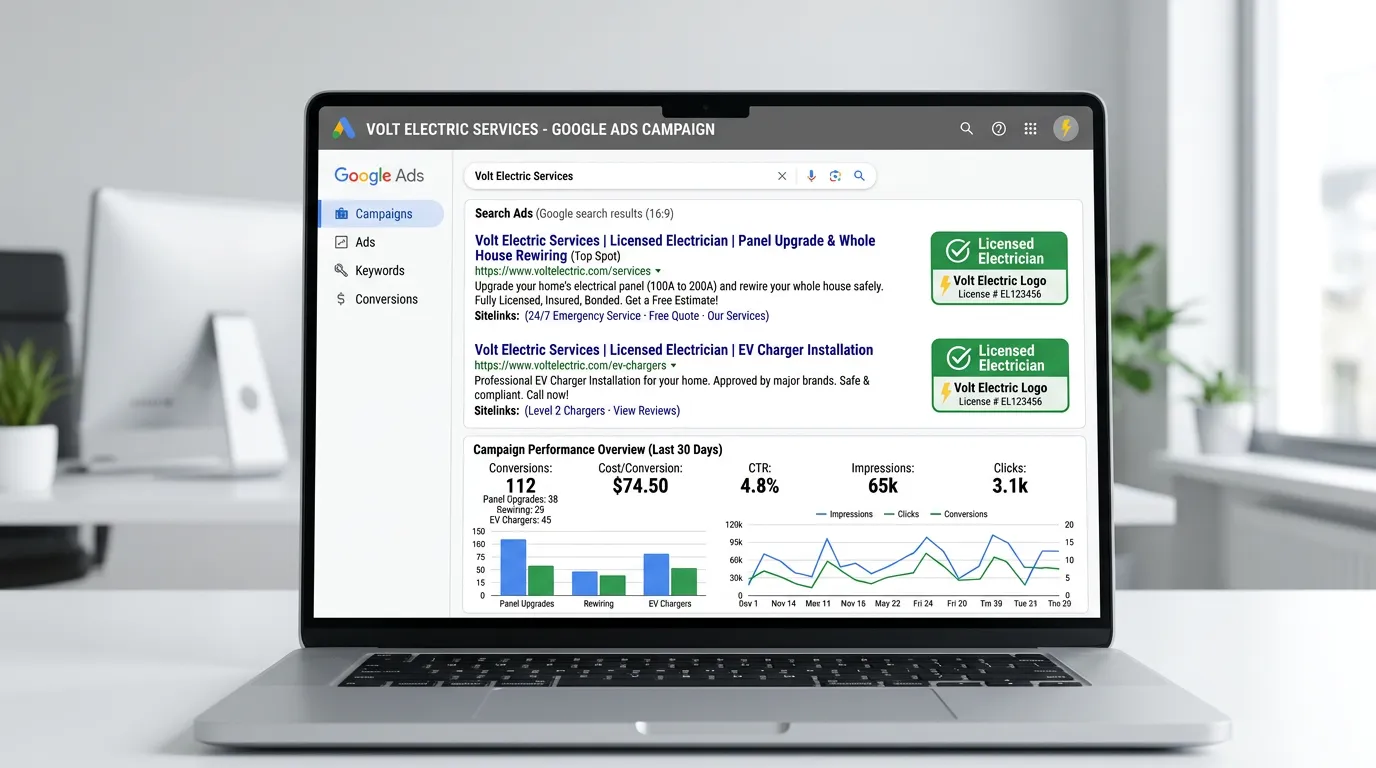Follow the Free Quote sitelink

pos(674,316)
